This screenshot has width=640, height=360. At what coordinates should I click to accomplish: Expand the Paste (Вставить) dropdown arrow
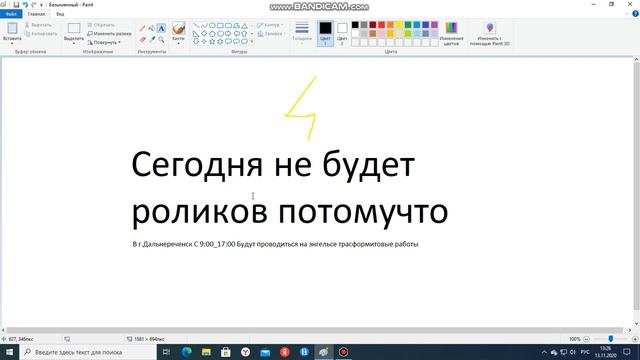pyautogui.click(x=12, y=43)
